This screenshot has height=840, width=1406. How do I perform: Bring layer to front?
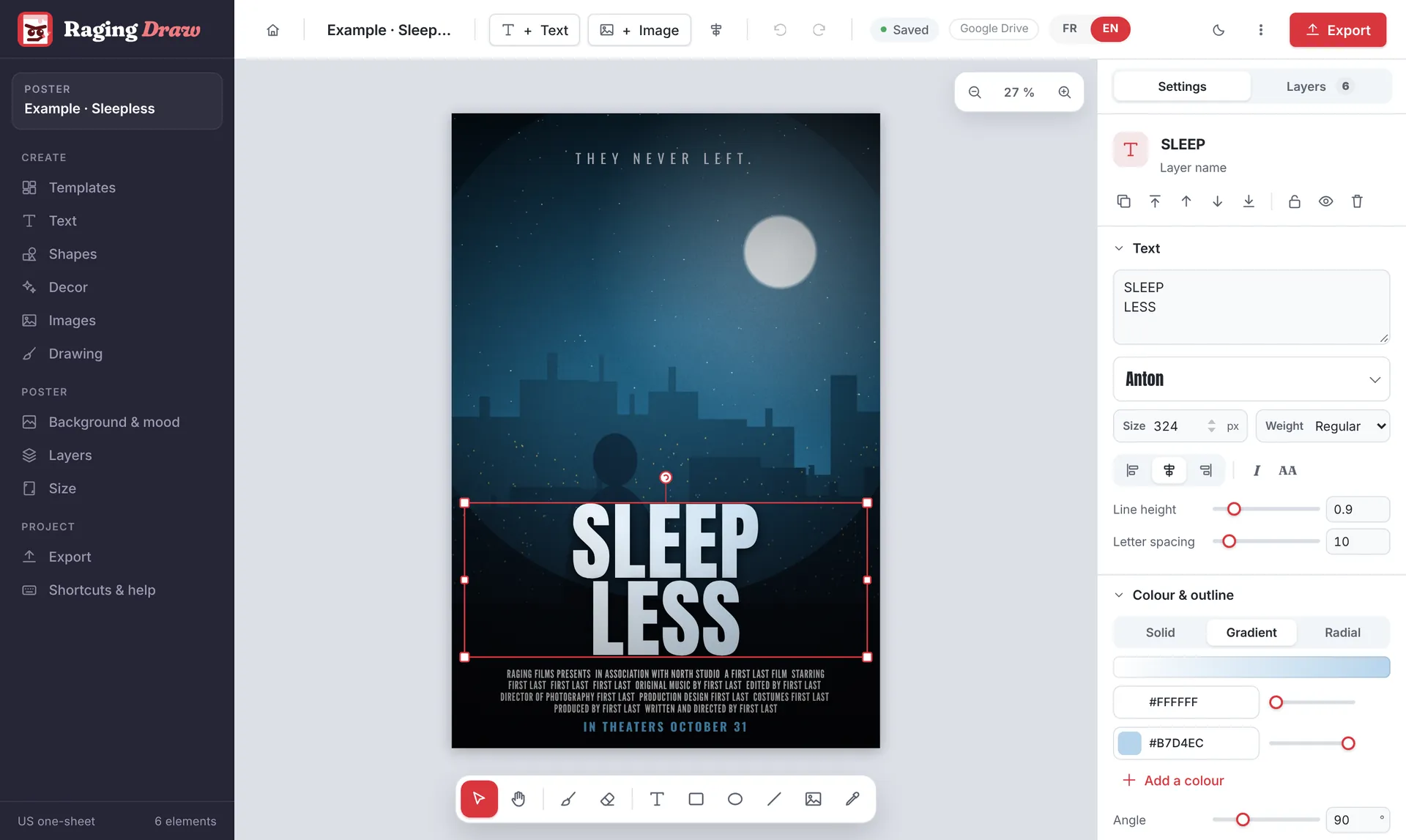(x=1155, y=201)
